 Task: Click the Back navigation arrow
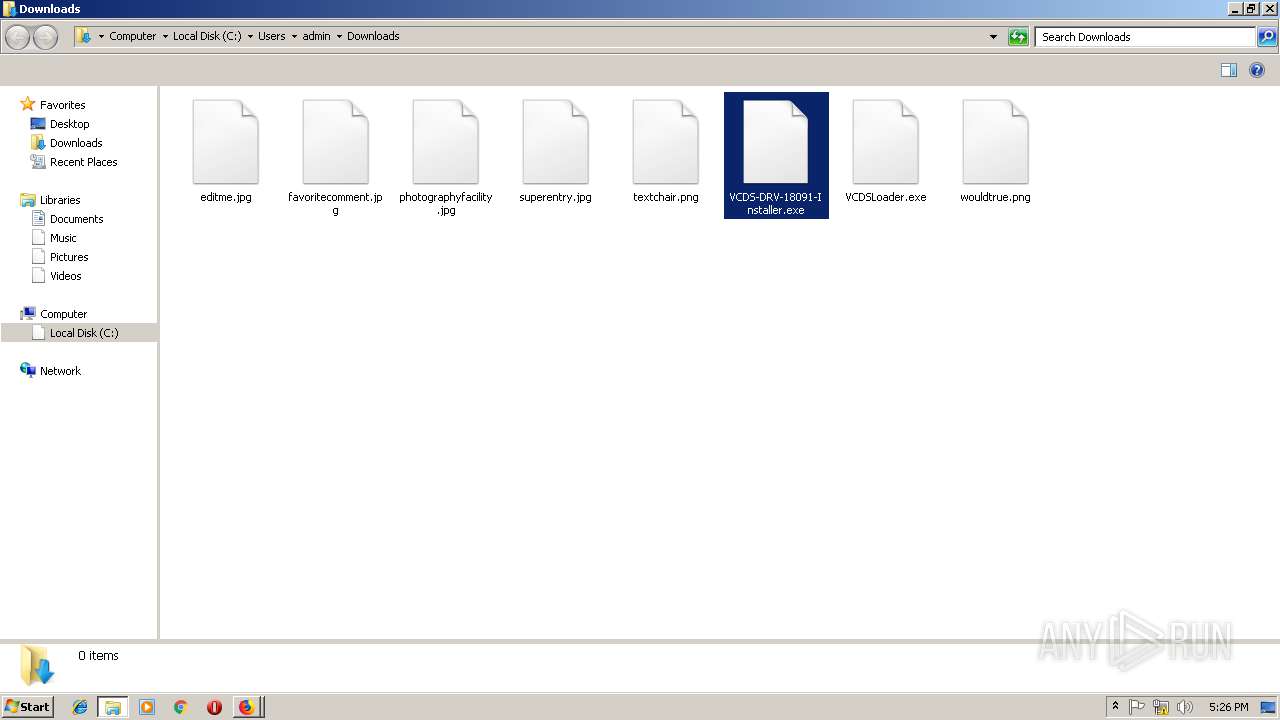(x=17, y=37)
